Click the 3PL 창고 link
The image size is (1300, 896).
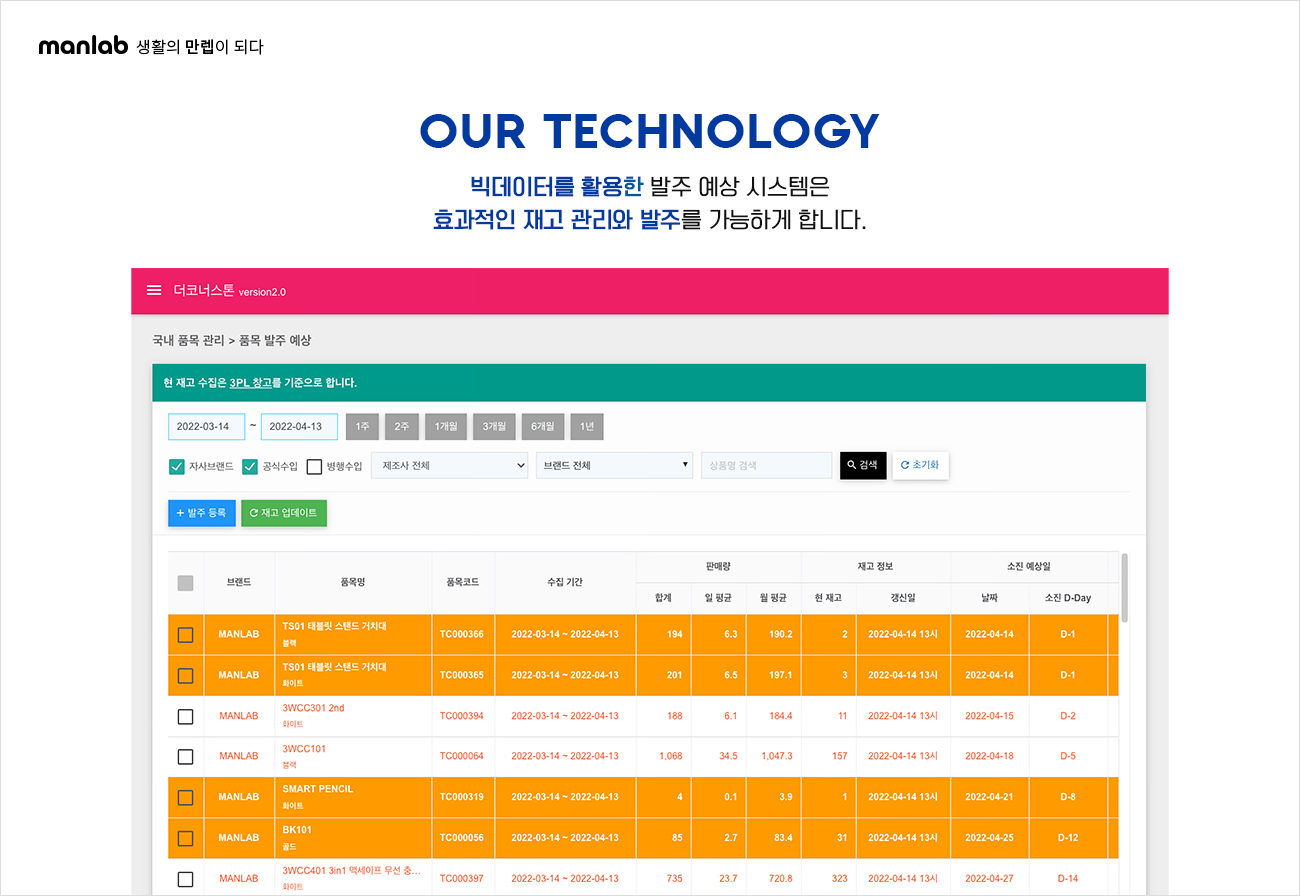point(250,383)
